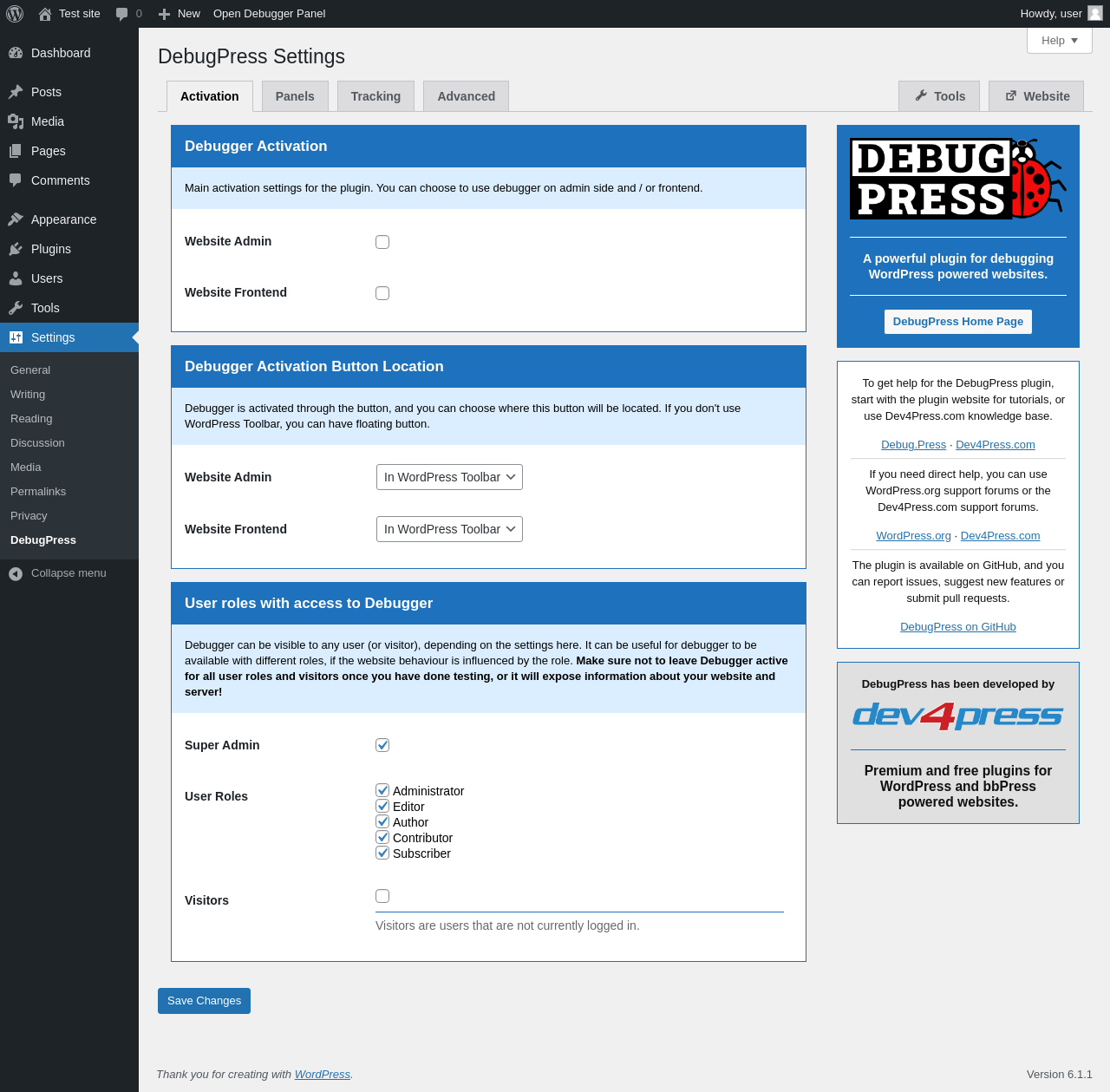Click the Plugins plug icon
The width and height of the screenshot is (1110, 1092).
click(x=16, y=249)
